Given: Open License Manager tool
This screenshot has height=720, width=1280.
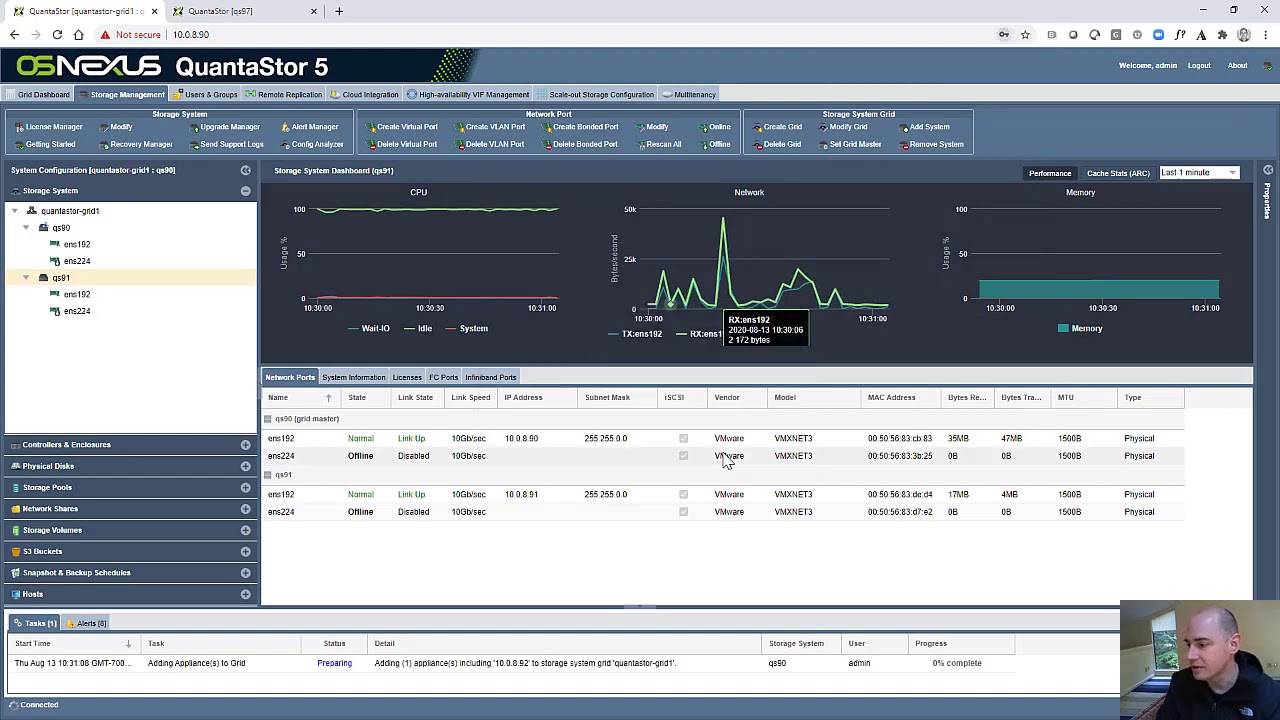Looking at the screenshot, I should 49,127.
